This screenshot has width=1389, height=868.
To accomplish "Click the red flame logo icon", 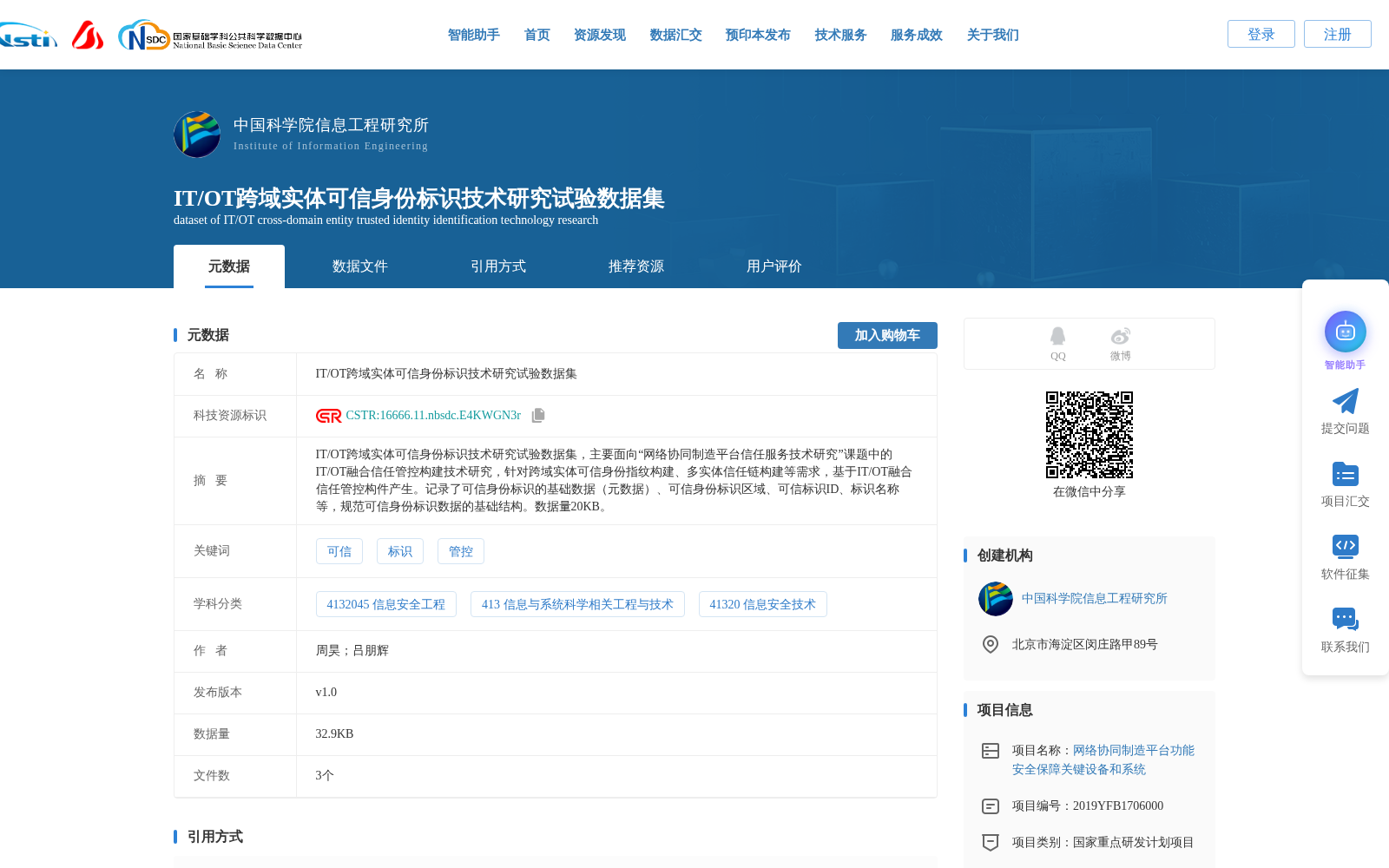I will [x=88, y=35].
